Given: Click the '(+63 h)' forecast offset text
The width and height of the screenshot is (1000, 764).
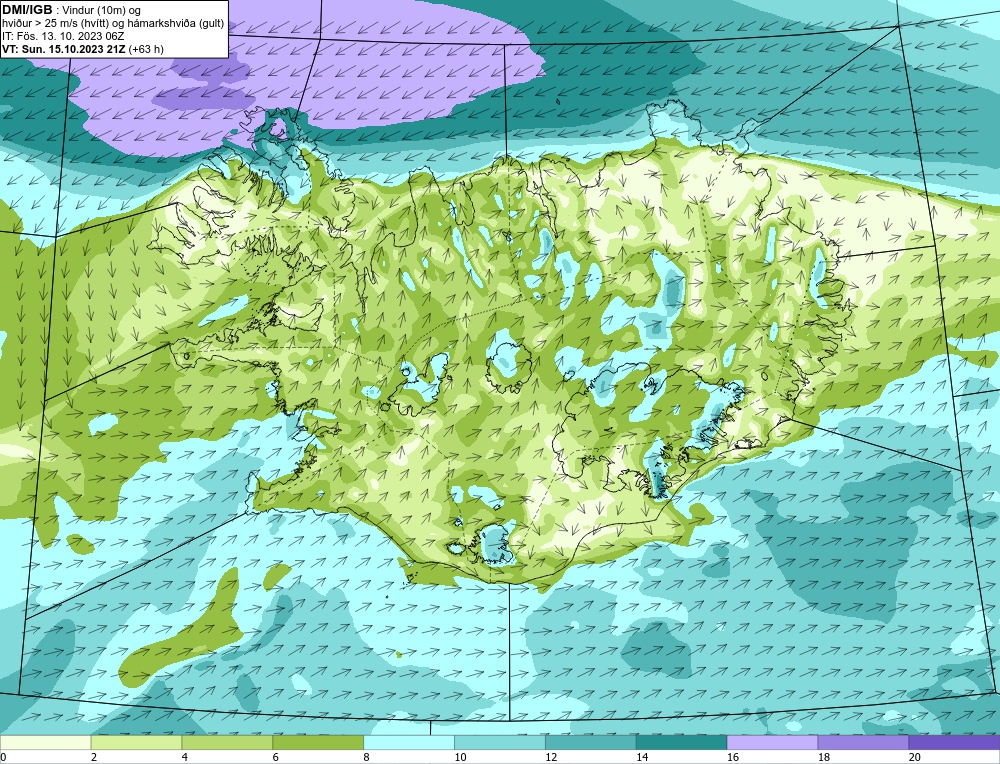Looking at the screenshot, I should [146, 49].
